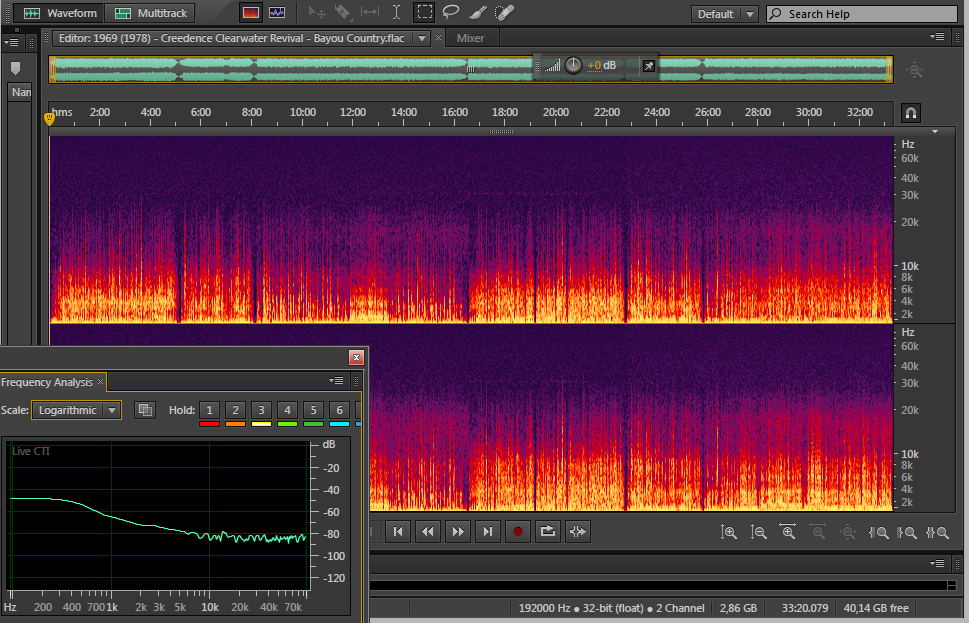Toggle Hold button 4
Screen dimensions: 969x623
[x=287, y=410]
